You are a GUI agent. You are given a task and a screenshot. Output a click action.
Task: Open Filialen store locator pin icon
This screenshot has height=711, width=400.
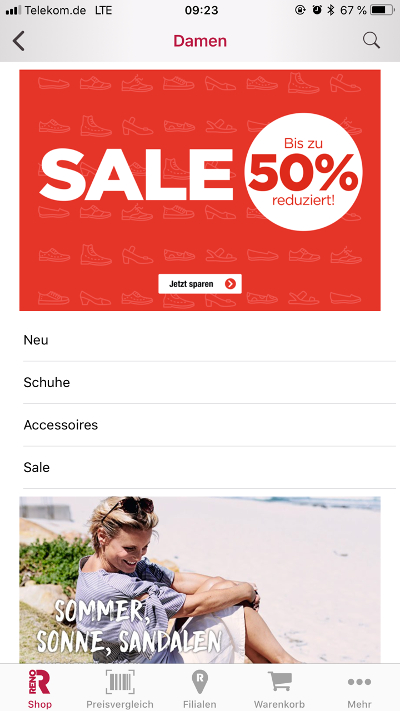200,682
